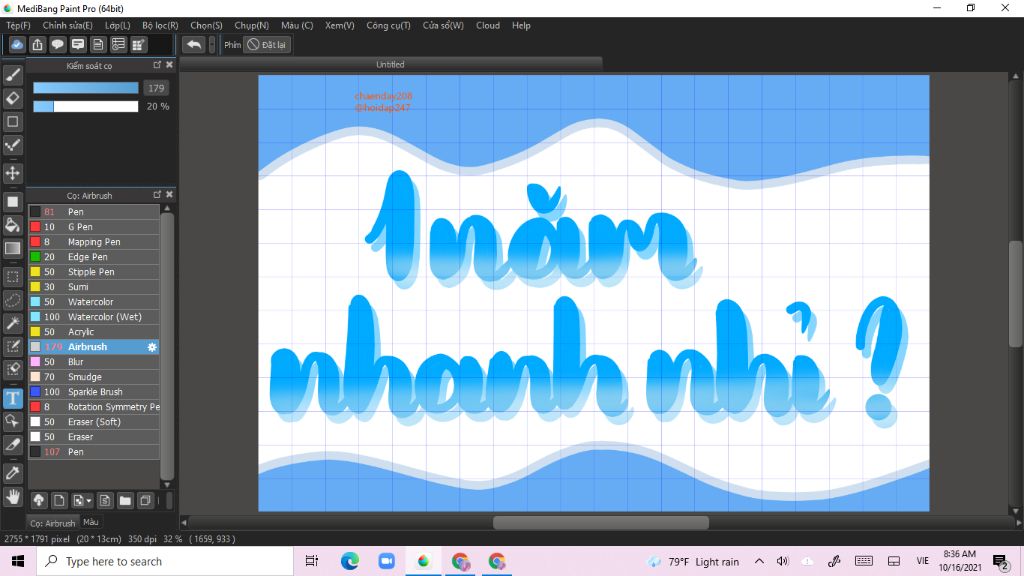The height and width of the screenshot is (576, 1024).
Task: Click the brush list scroll-down arrow
Action: point(167,485)
